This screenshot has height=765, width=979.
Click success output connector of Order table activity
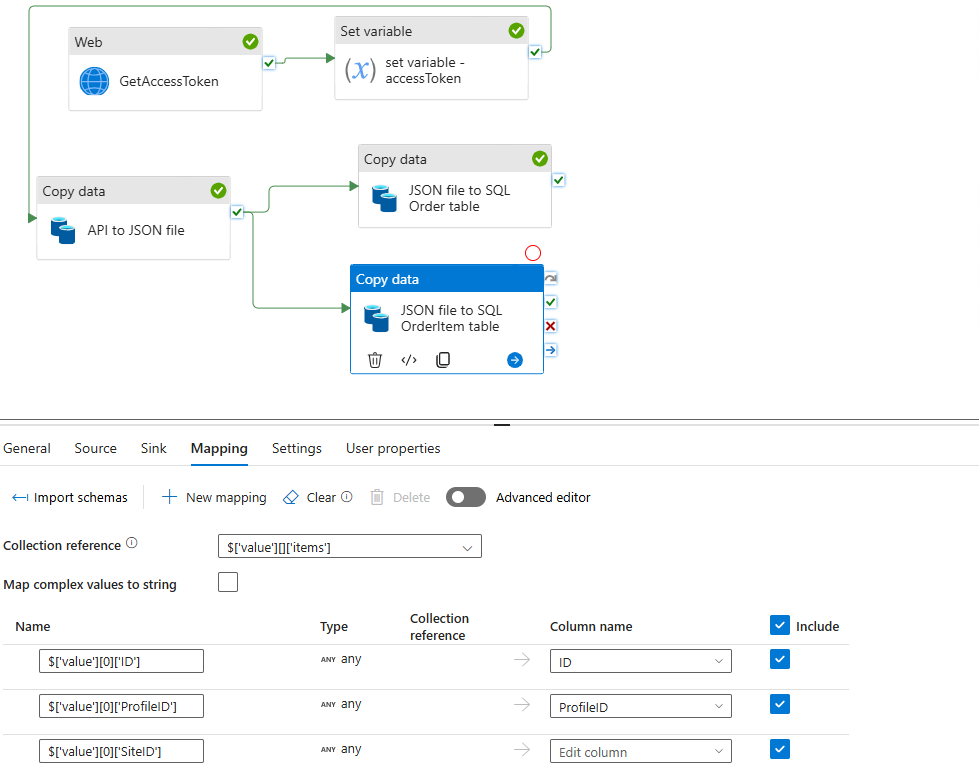[559, 180]
